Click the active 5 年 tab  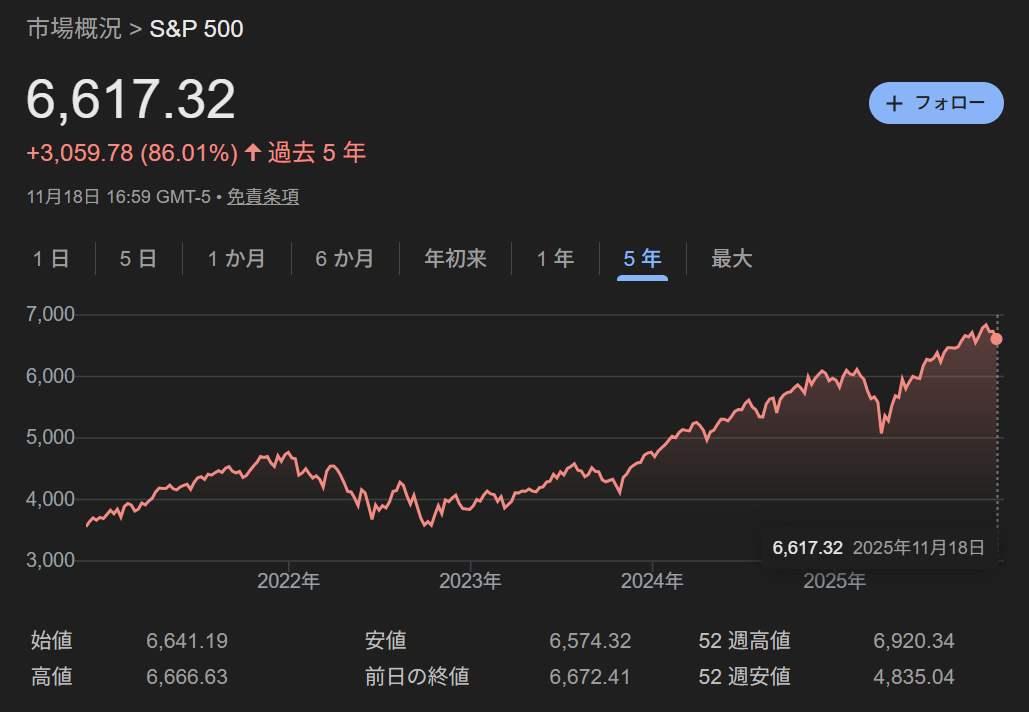pos(642,259)
